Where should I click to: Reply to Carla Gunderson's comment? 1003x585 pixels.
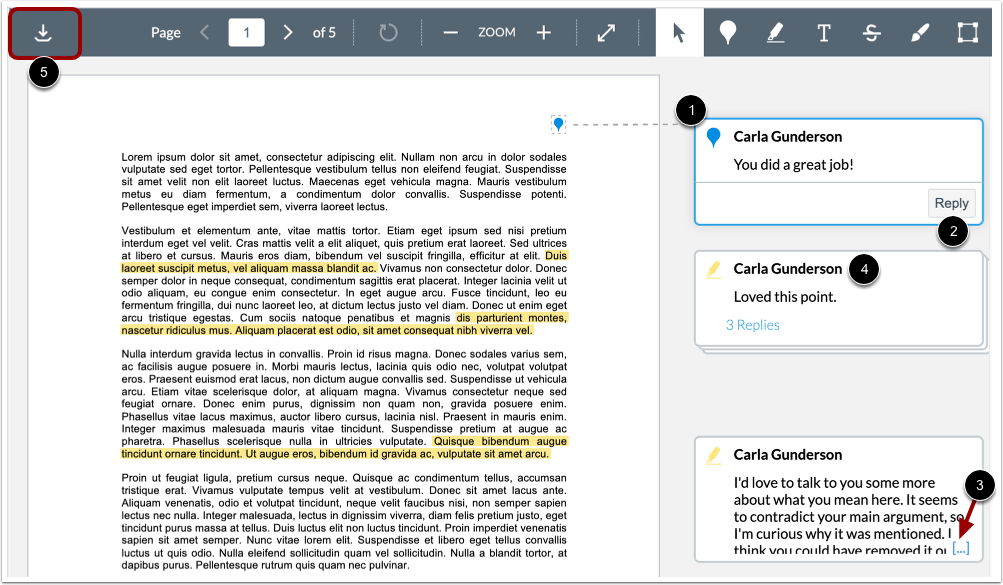(951, 203)
